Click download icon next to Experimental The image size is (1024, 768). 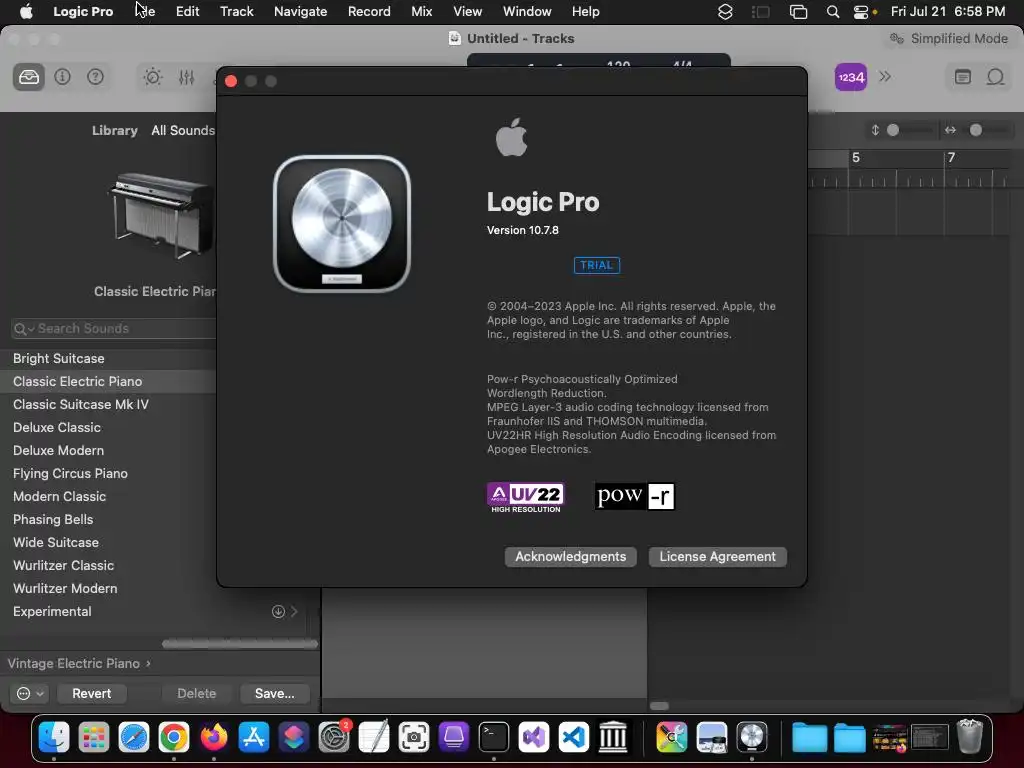click(278, 611)
